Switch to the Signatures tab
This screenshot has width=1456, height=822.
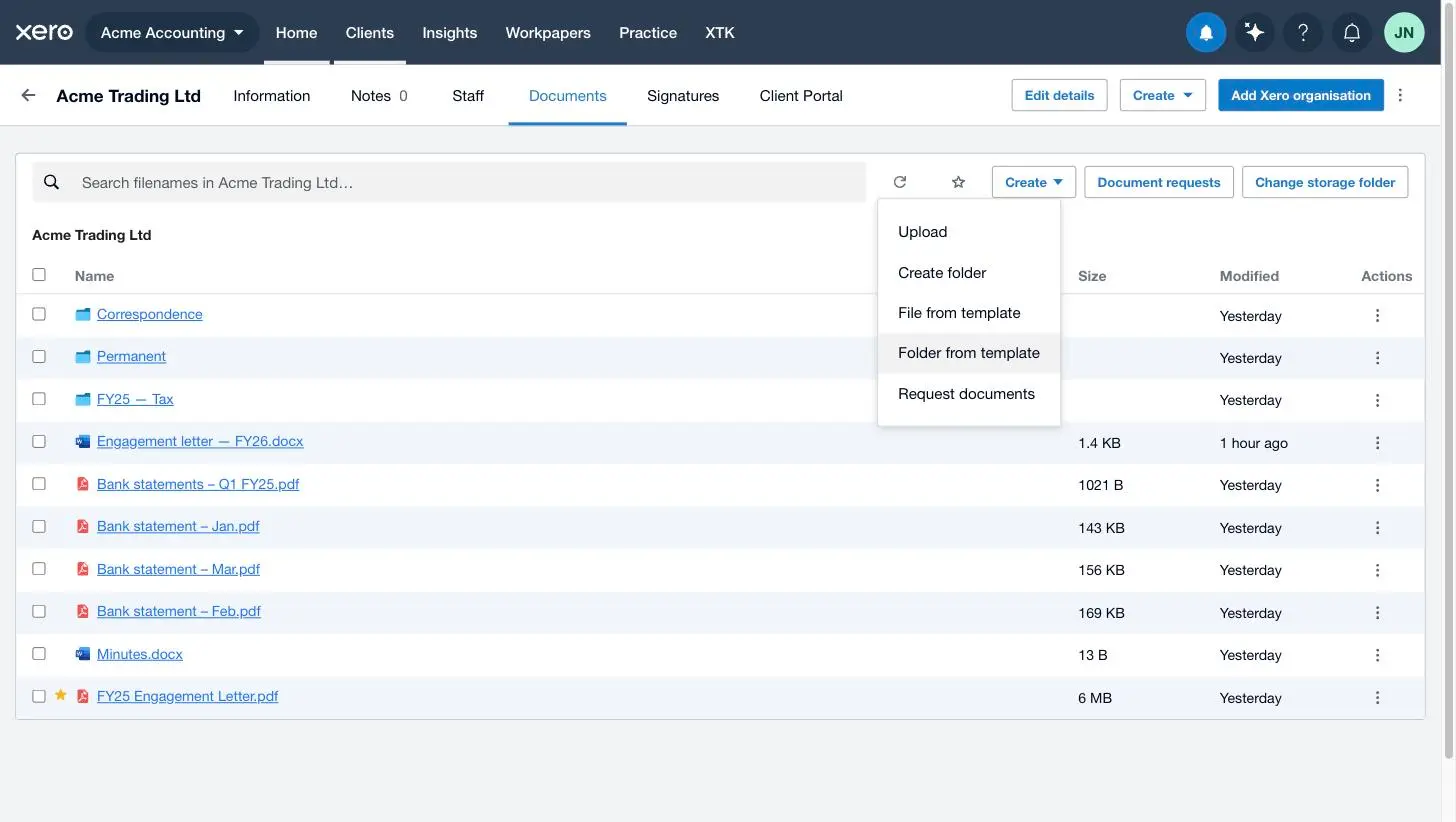683,96
